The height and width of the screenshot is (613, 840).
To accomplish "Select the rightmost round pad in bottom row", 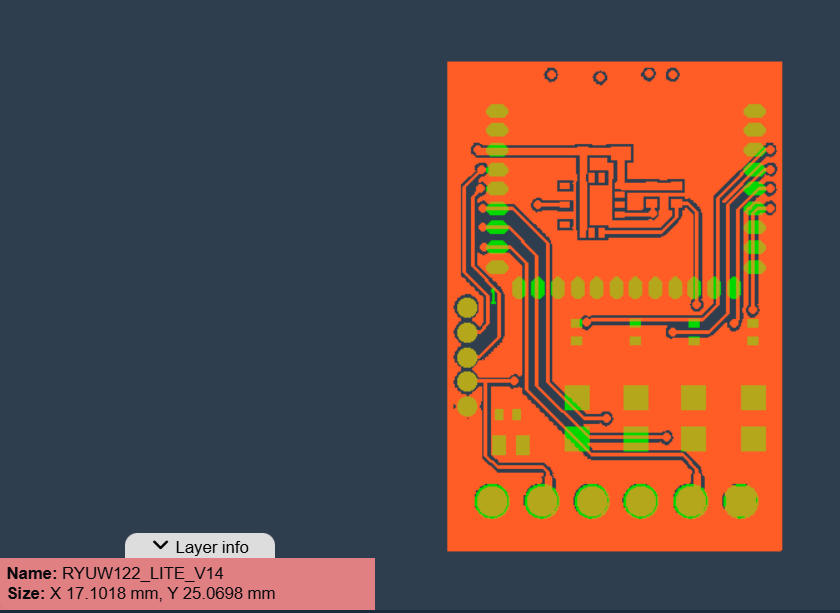I will tap(740, 500).
